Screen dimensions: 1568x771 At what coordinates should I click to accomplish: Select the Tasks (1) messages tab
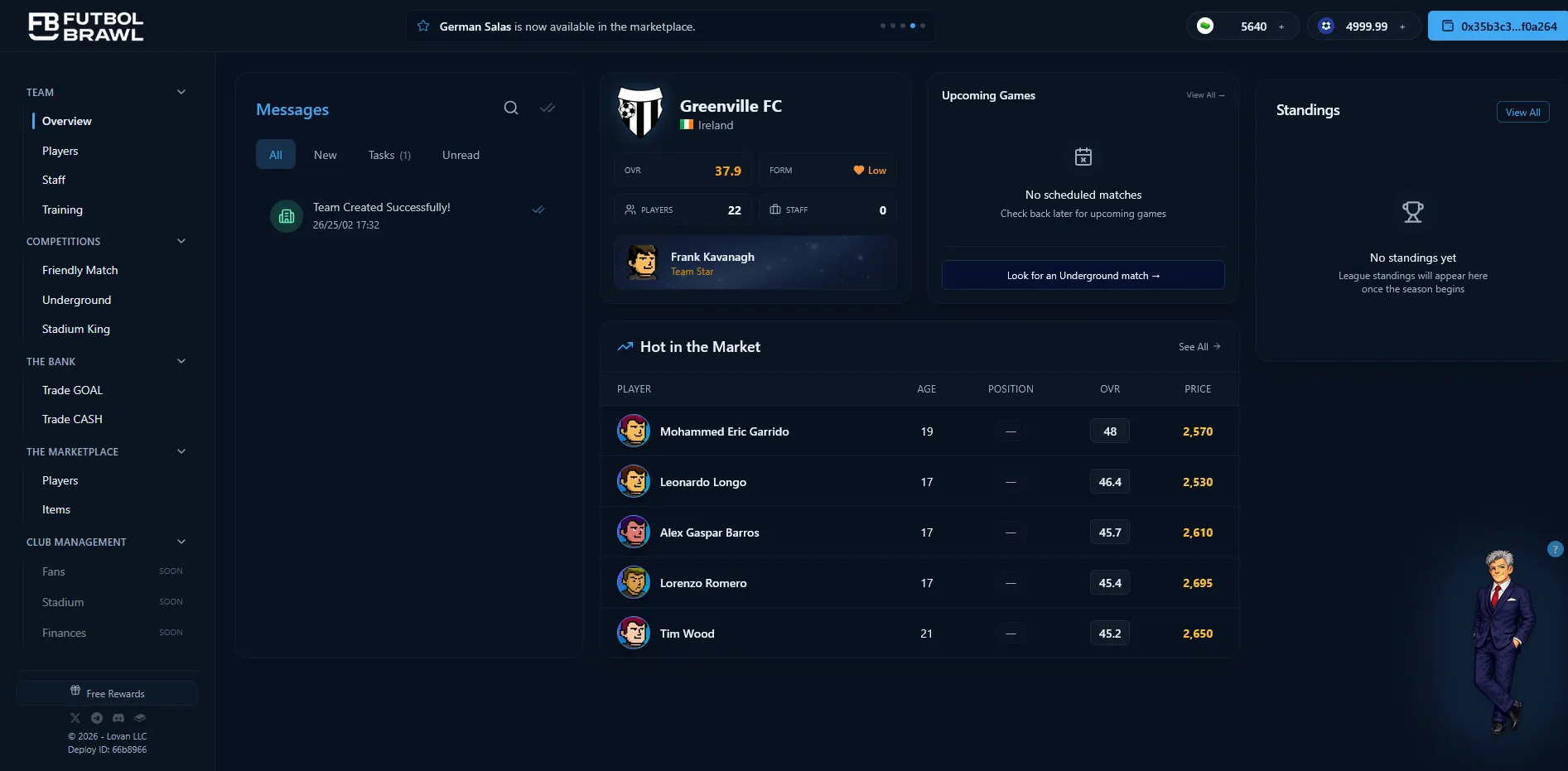coord(389,155)
